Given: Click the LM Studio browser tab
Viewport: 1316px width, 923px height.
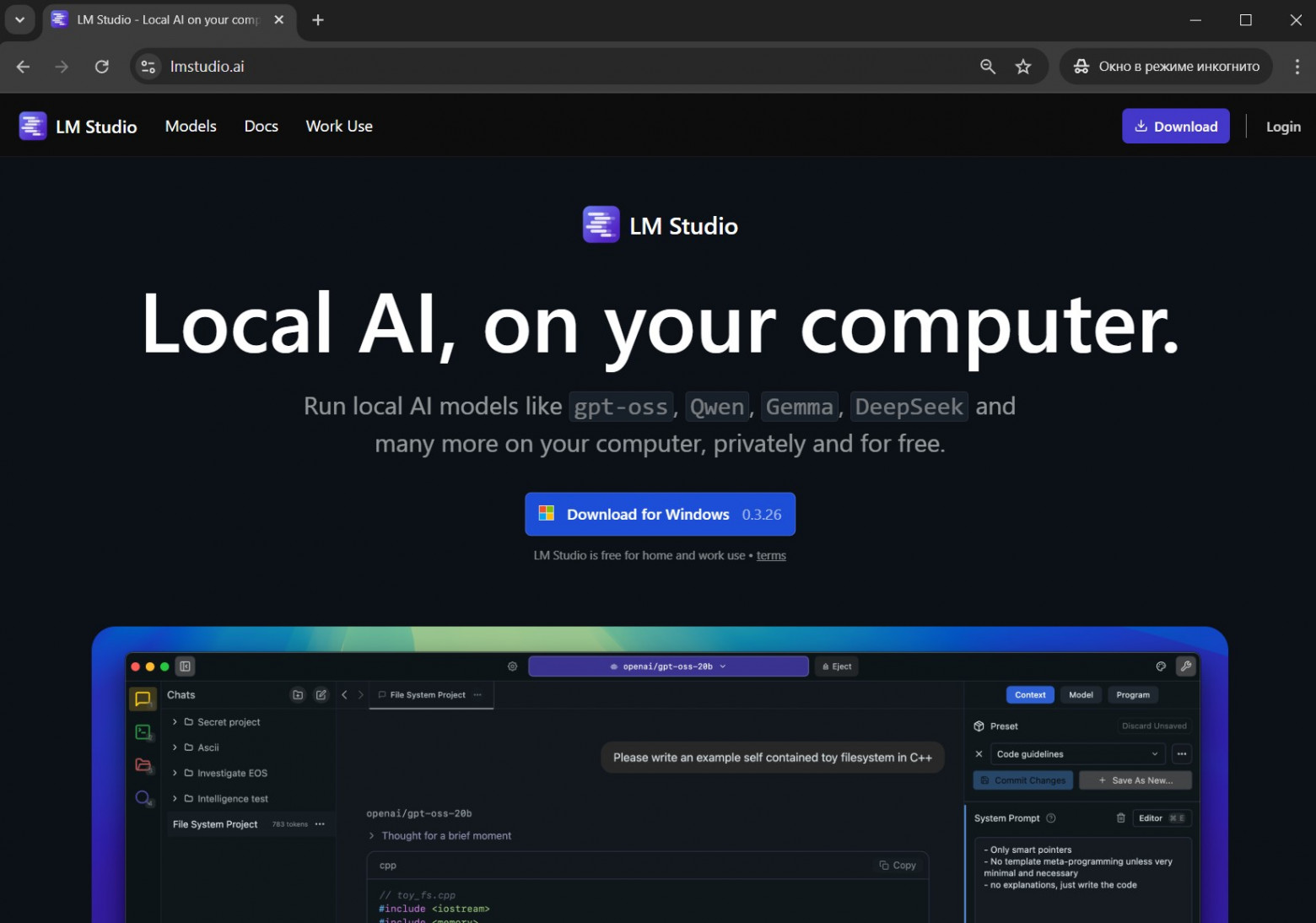Looking at the screenshot, I should pyautogui.click(x=169, y=20).
